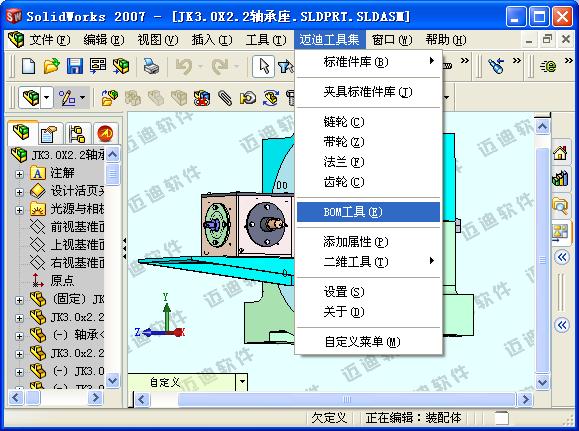Expand the 光源与相机 tree node
This screenshot has width=579, height=431.
[x=19, y=210]
